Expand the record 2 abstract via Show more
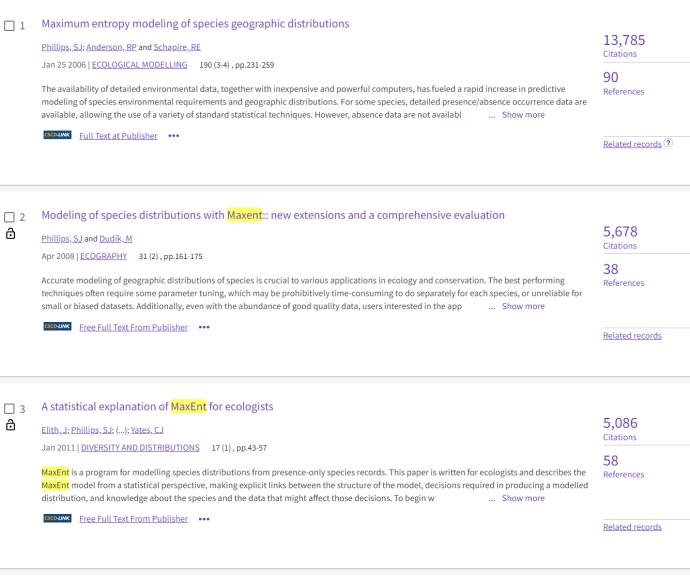690x579 pixels. (x=523, y=306)
